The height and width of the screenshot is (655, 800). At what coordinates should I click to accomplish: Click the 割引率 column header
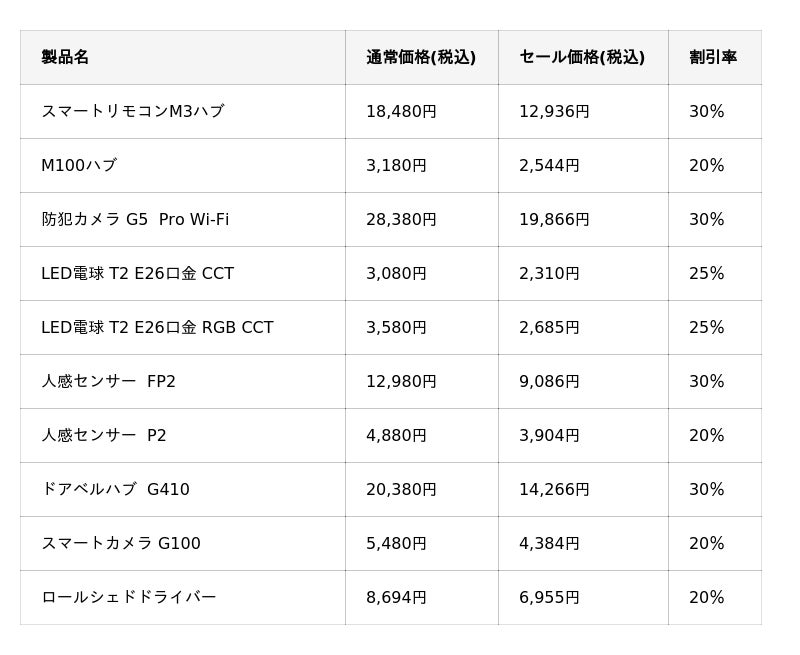(x=712, y=57)
